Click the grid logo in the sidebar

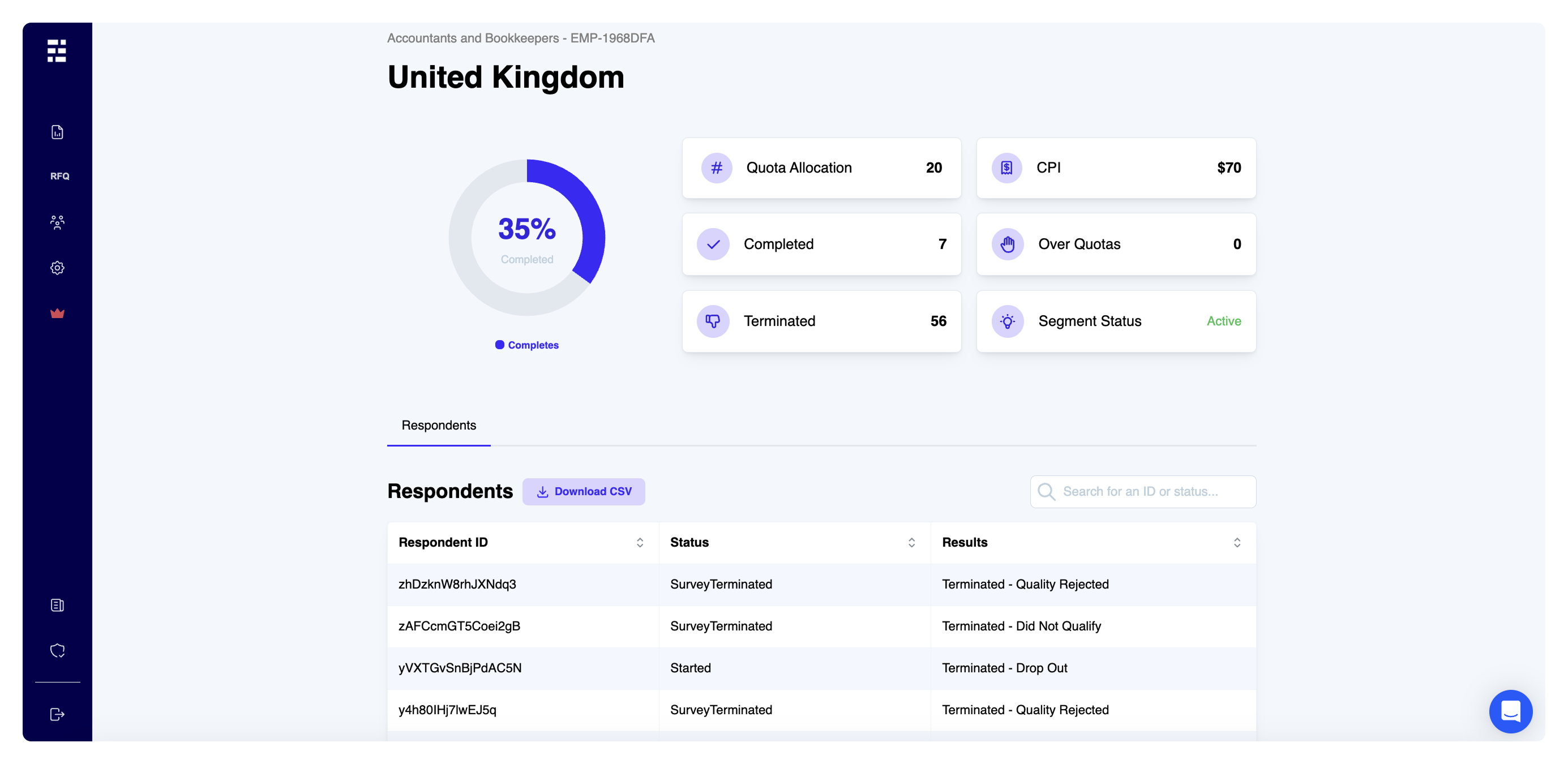click(x=57, y=51)
